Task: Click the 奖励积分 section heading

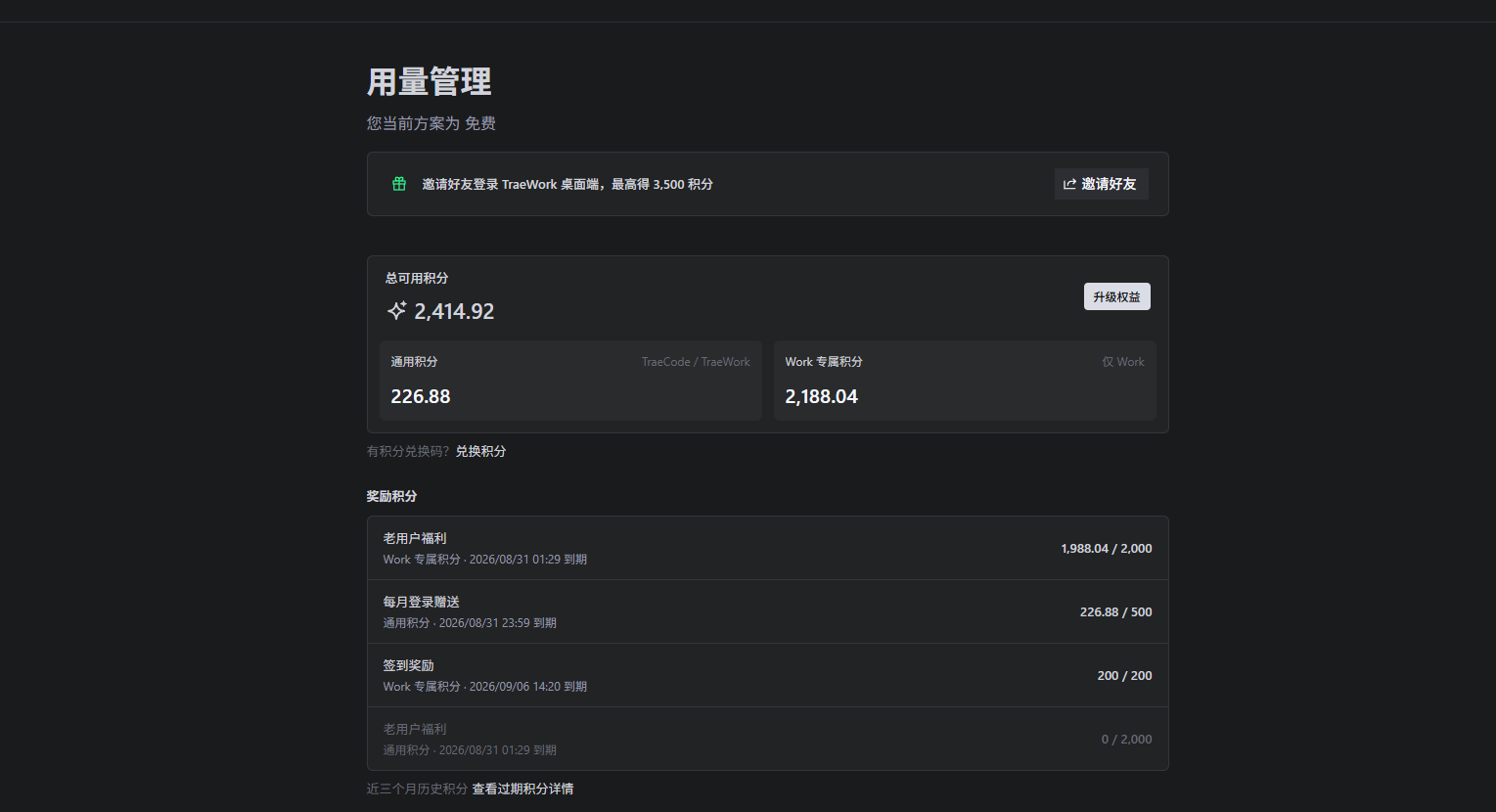Action: 391,496
